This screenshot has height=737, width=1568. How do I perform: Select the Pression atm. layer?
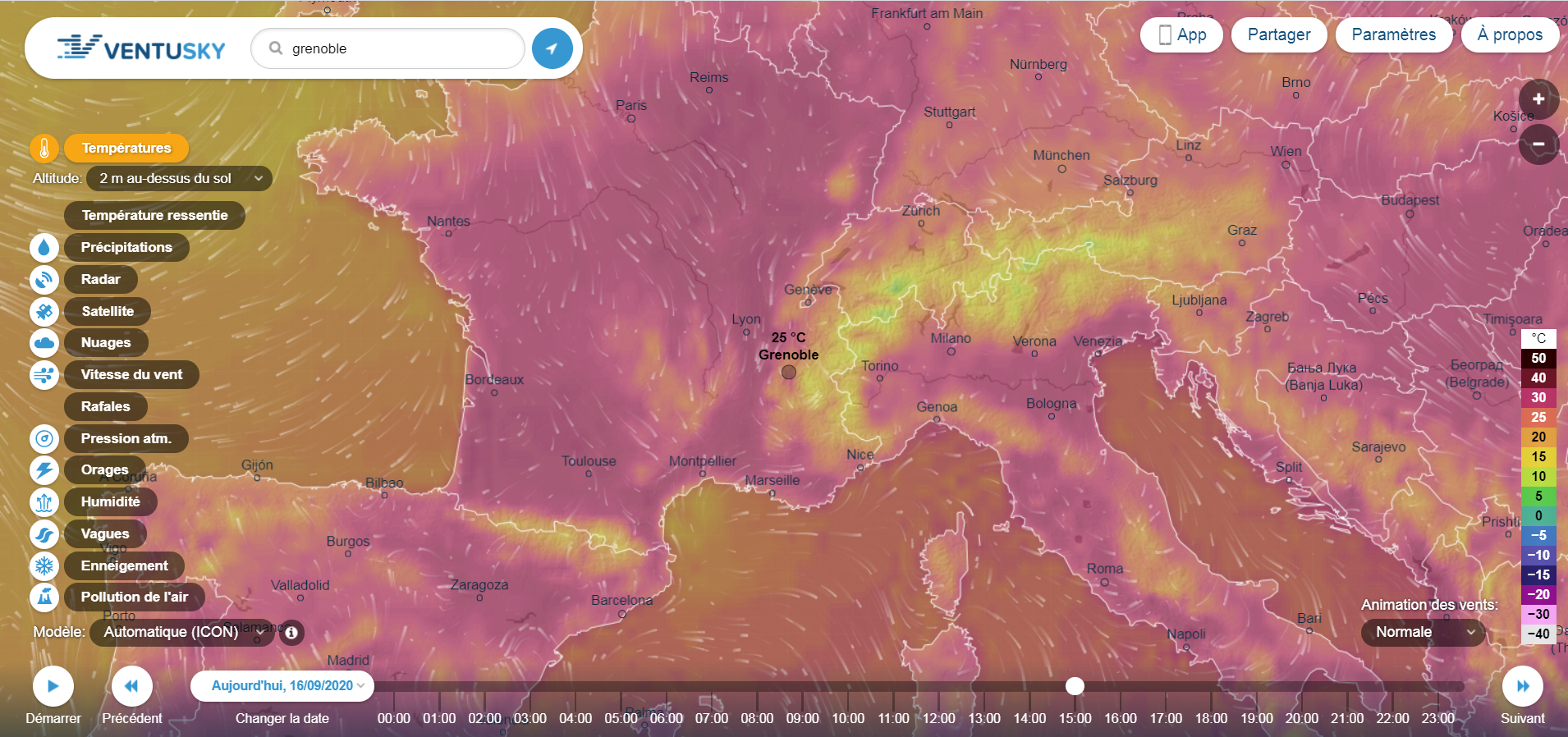coord(126,438)
